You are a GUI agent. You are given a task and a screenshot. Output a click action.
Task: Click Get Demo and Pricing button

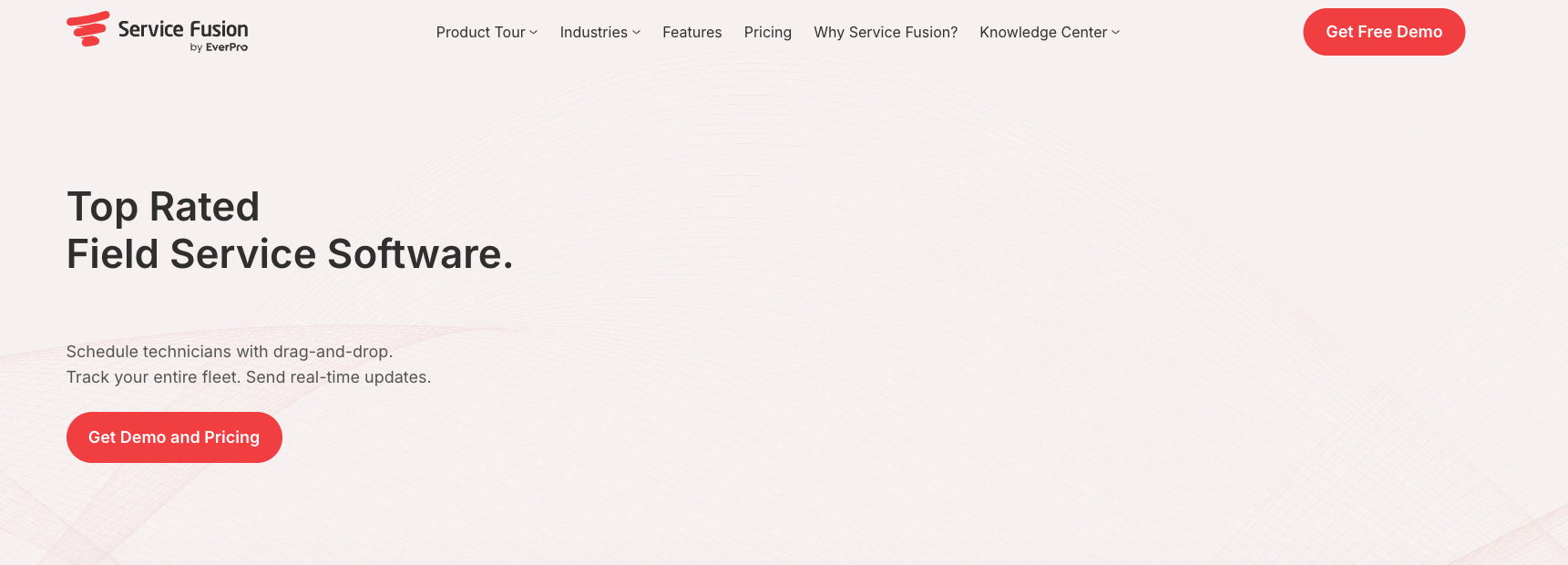[x=174, y=437]
